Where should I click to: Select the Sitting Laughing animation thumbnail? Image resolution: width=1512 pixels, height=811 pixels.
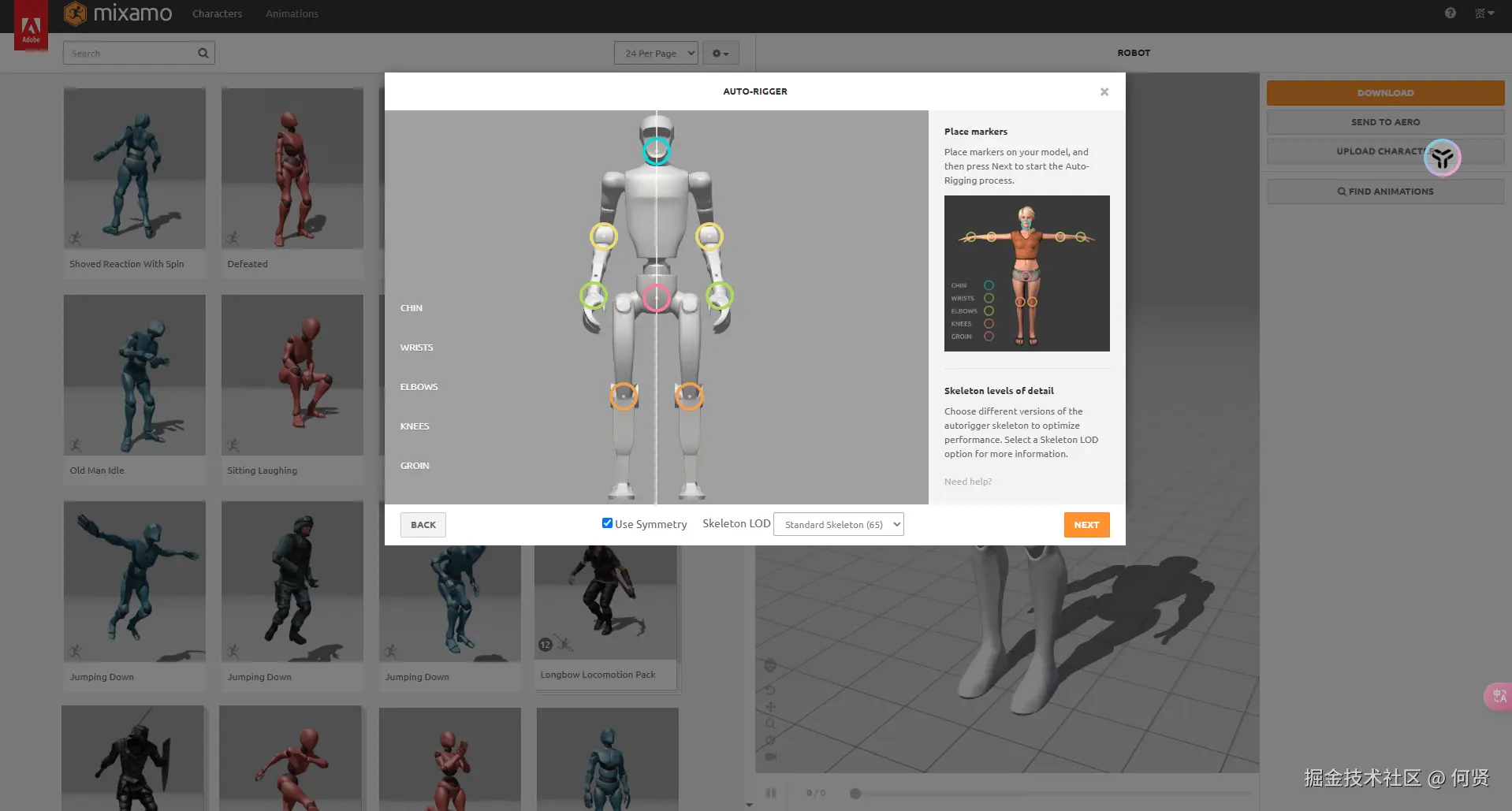click(292, 375)
